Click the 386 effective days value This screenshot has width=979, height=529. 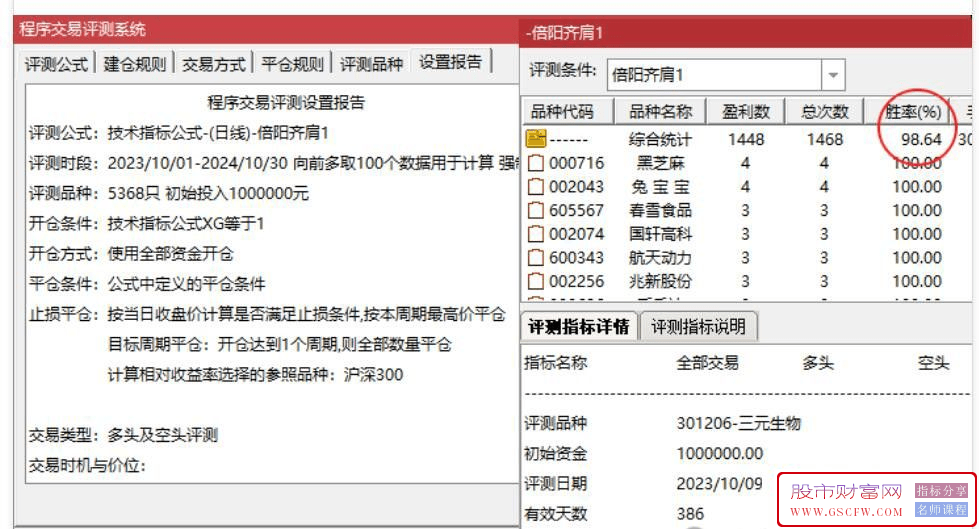click(690, 514)
